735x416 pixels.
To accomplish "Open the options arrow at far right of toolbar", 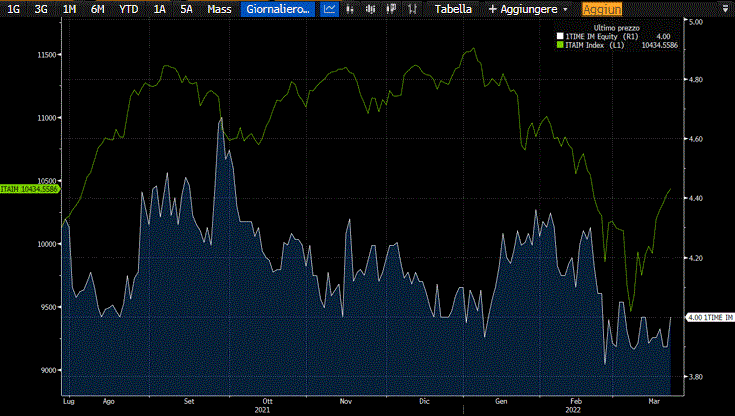I will pyautogui.click(x=725, y=9).
